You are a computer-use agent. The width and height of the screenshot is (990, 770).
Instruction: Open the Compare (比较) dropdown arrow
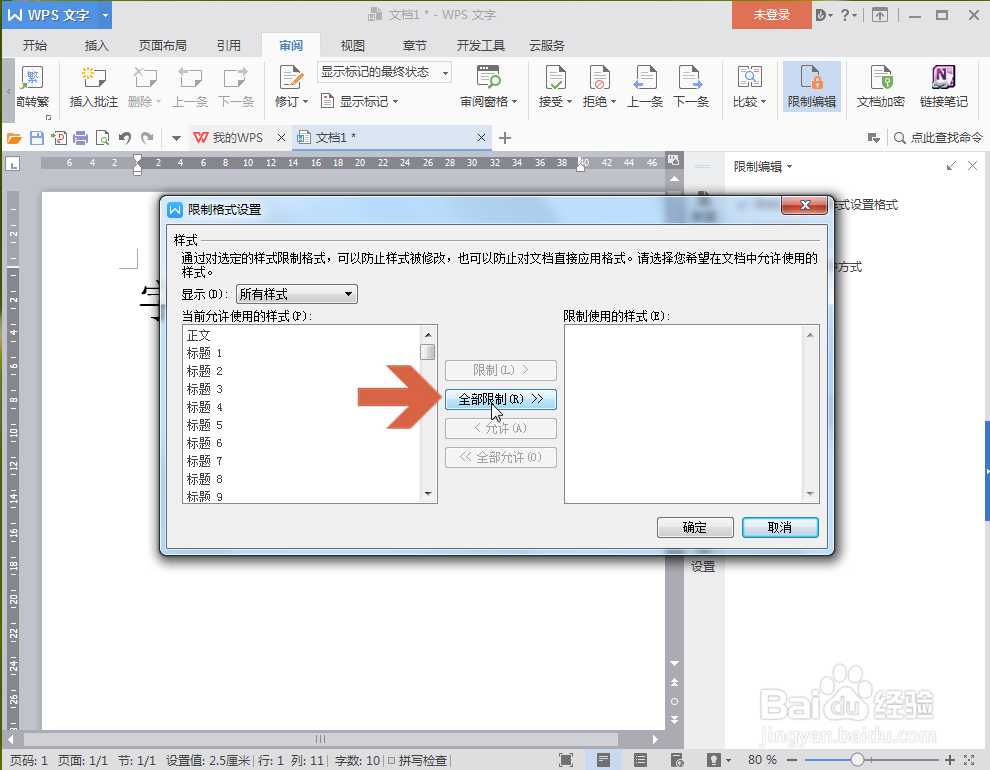tap(763, 102)
